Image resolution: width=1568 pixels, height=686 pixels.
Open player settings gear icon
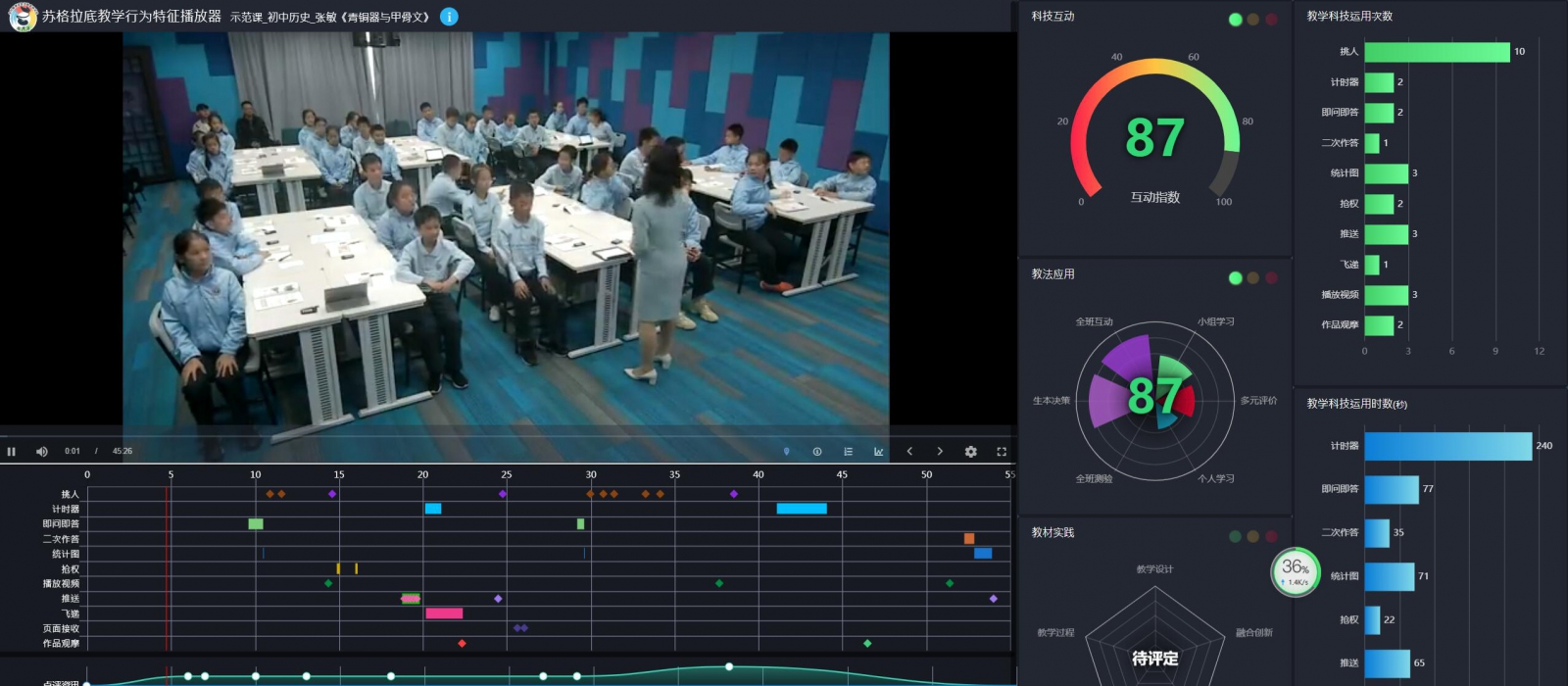point(970,452)
